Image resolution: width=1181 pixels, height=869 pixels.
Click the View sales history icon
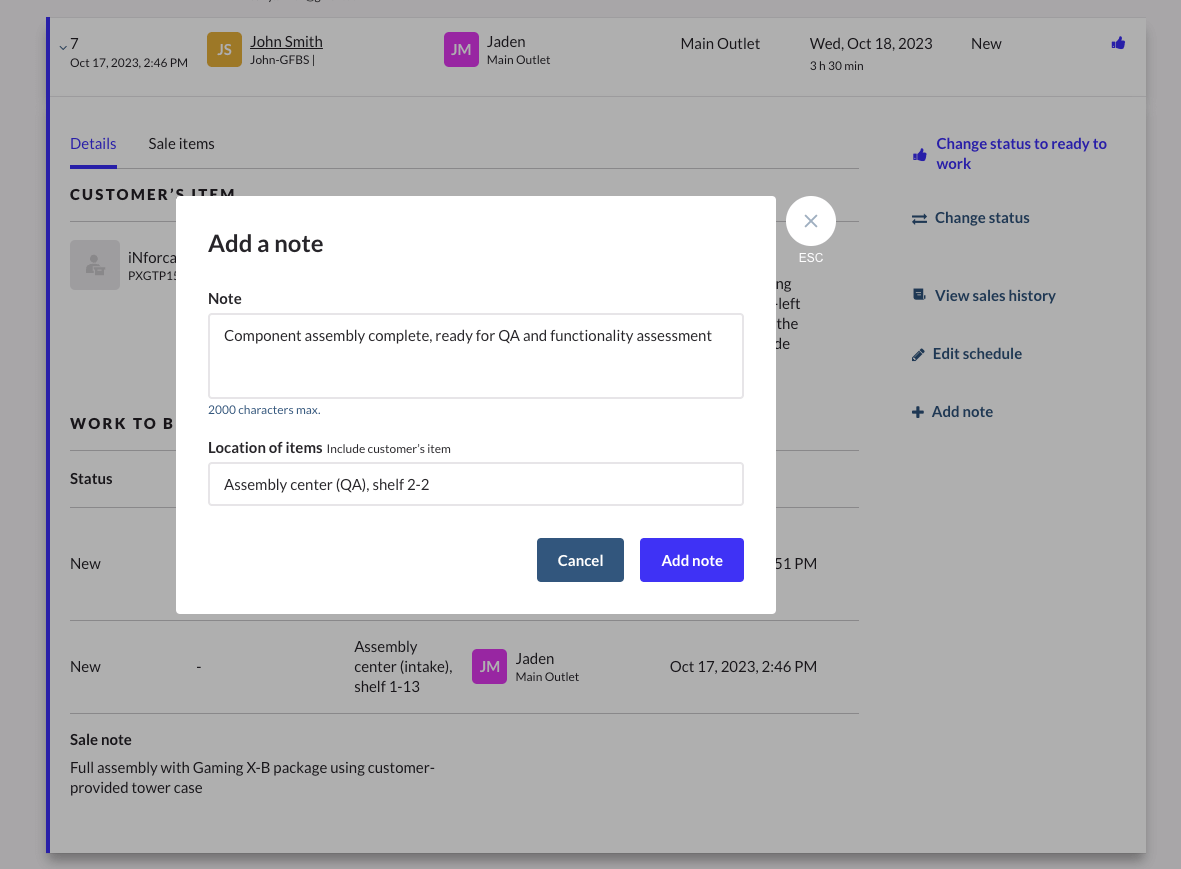coord(919,296)
